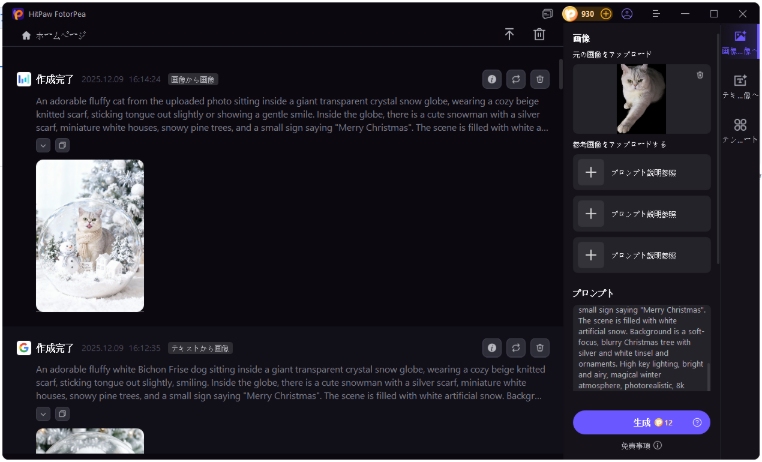Switch to the text-to-image sidebar tab
Image resolution: width=762 pixels, height=462 pixels.
[740, 86]
